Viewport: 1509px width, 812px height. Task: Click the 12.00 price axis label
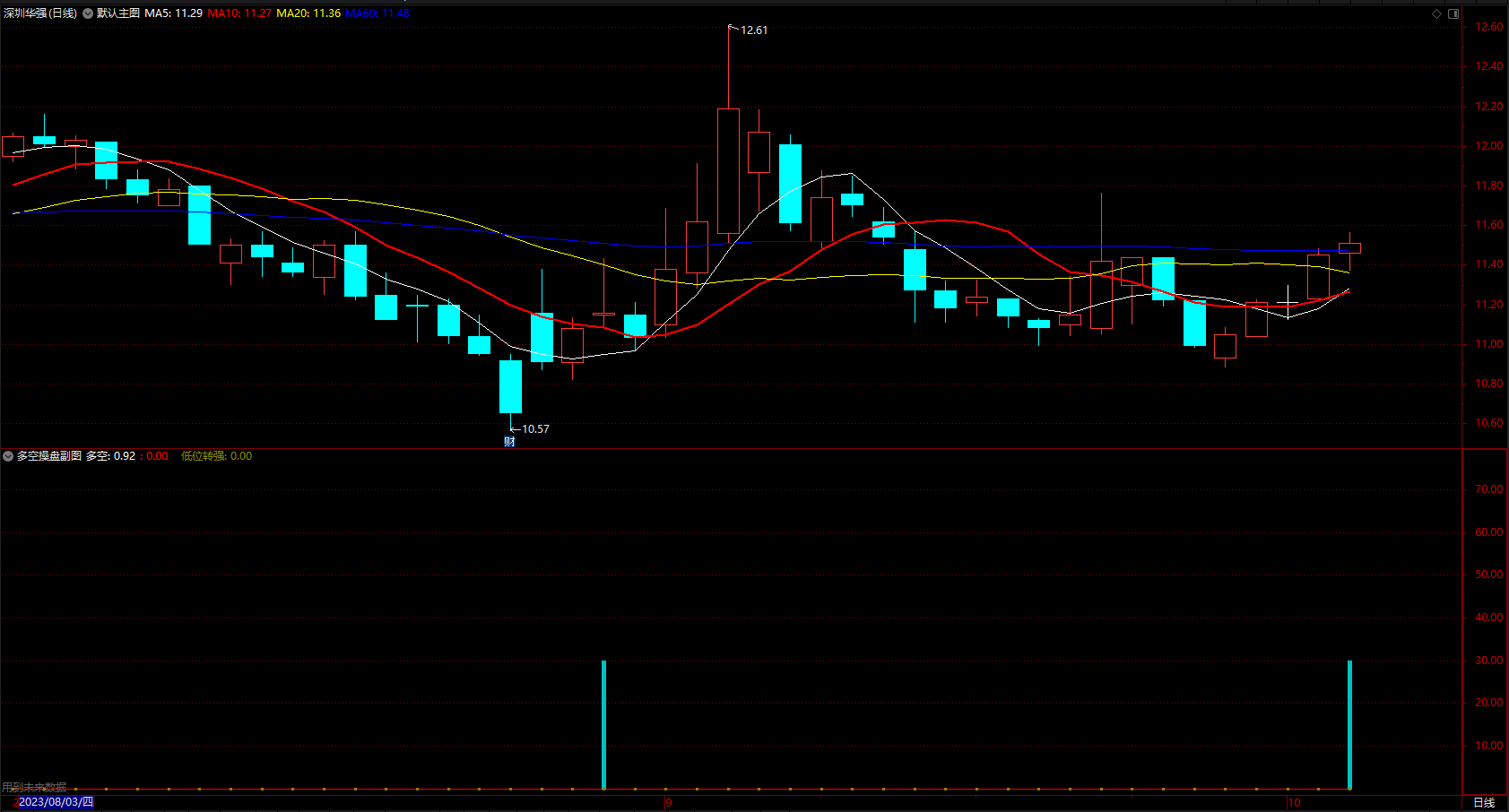(1489, 146)
